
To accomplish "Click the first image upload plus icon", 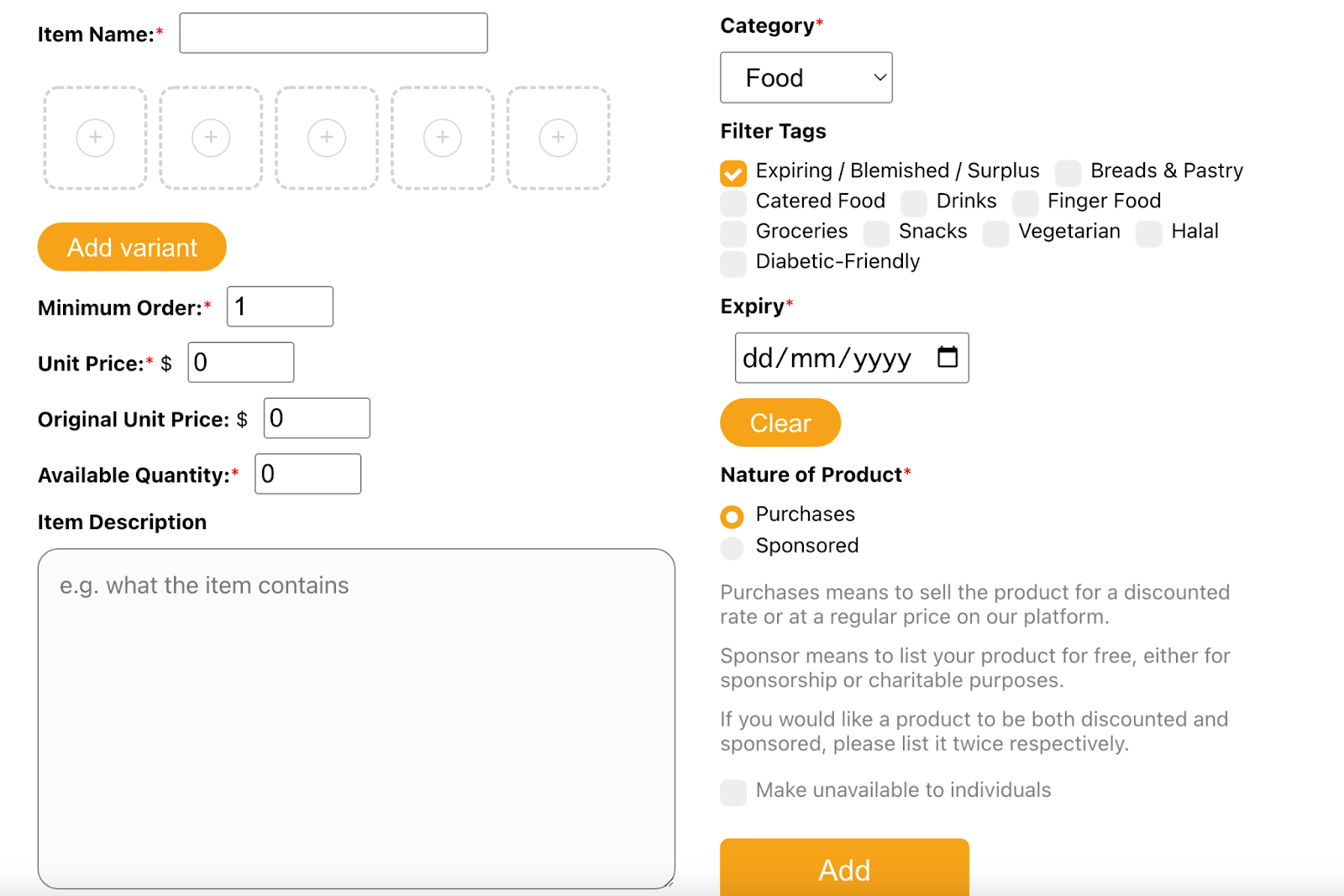I will pyautogui.click(x=95, y=138).
